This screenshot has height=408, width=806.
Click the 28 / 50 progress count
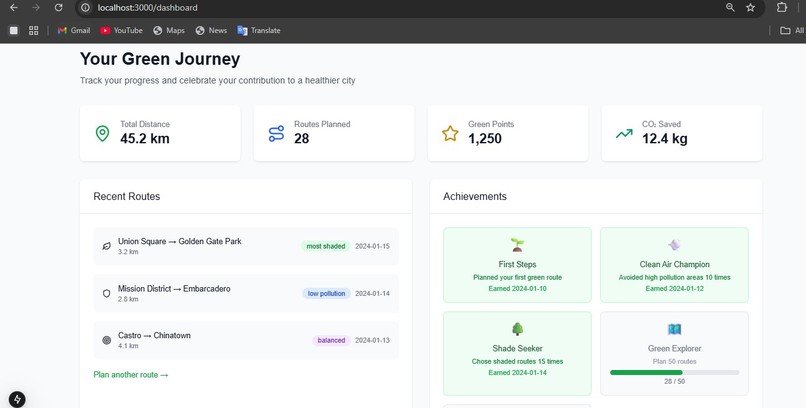(x=674, y=382)
